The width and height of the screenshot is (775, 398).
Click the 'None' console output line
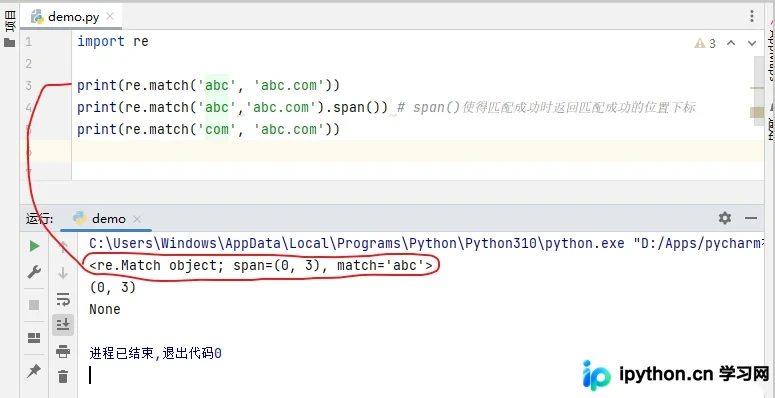105,310
